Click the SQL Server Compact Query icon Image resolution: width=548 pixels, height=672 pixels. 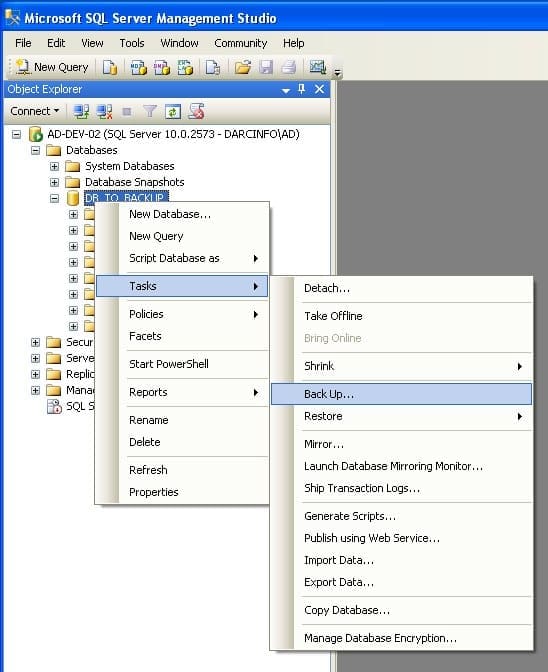[213, 67]
